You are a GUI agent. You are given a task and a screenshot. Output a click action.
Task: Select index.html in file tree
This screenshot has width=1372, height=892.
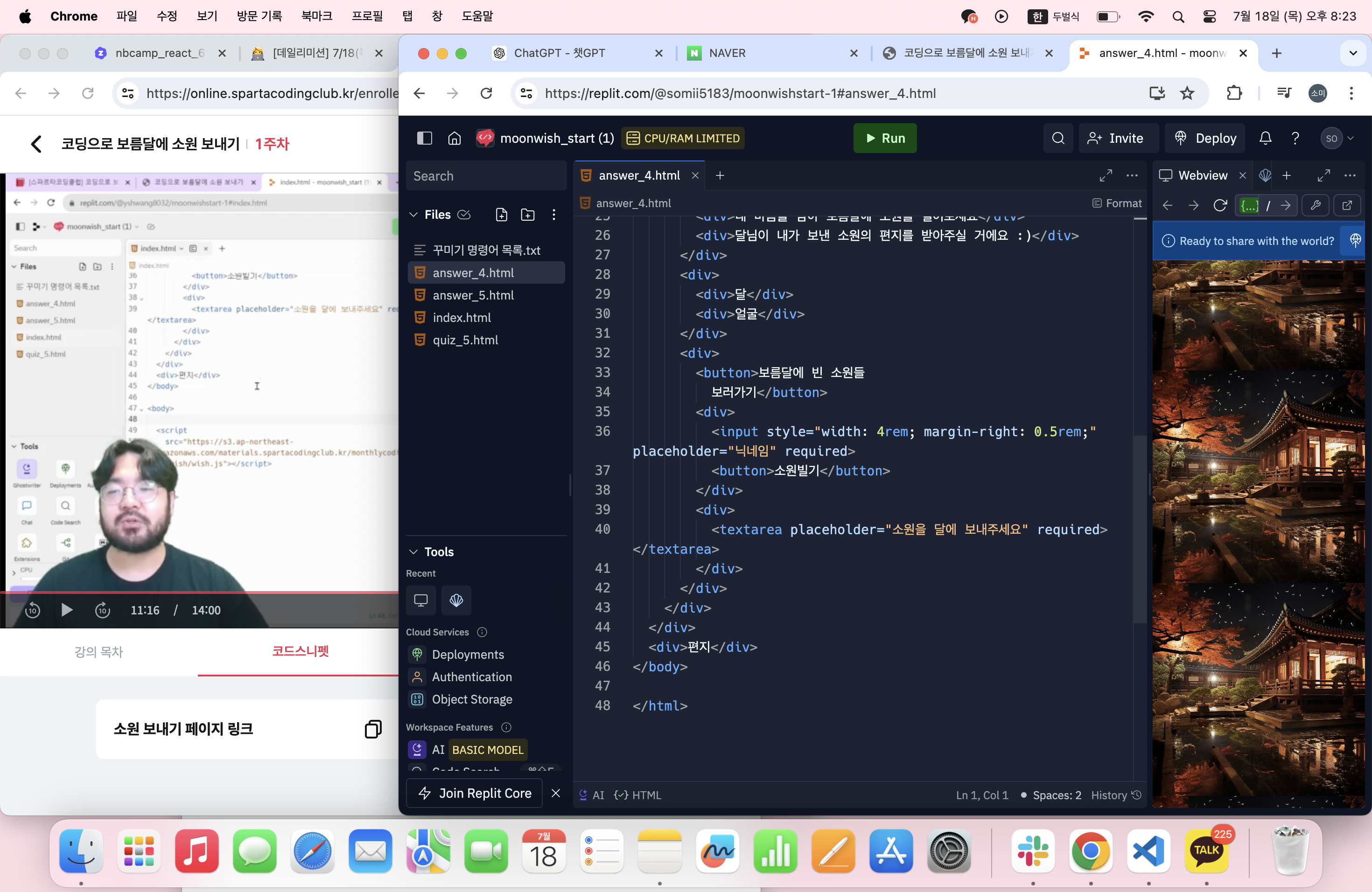[x=486, y=318]
